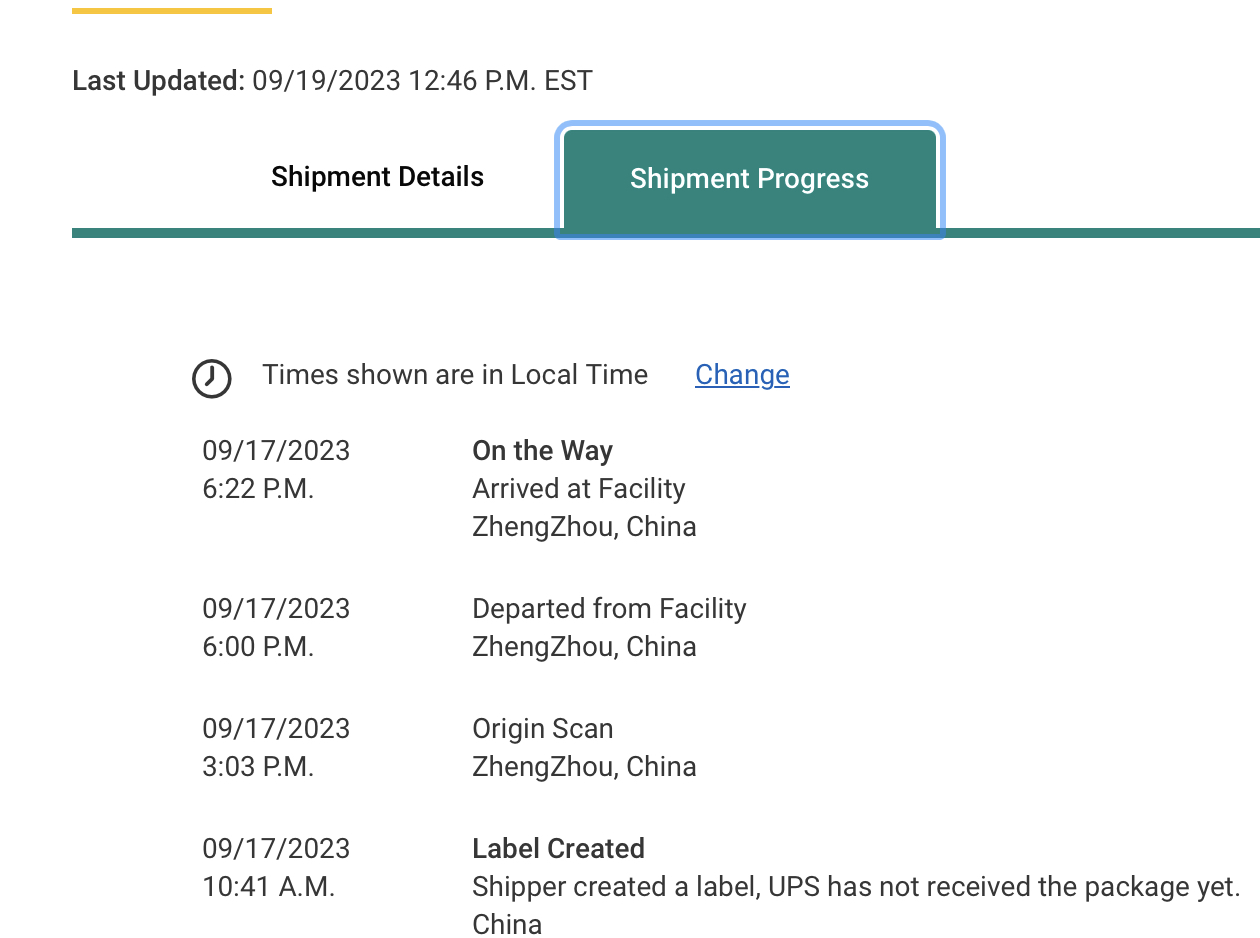Switch to the Shipment Details tab

[x=377, y=178]
